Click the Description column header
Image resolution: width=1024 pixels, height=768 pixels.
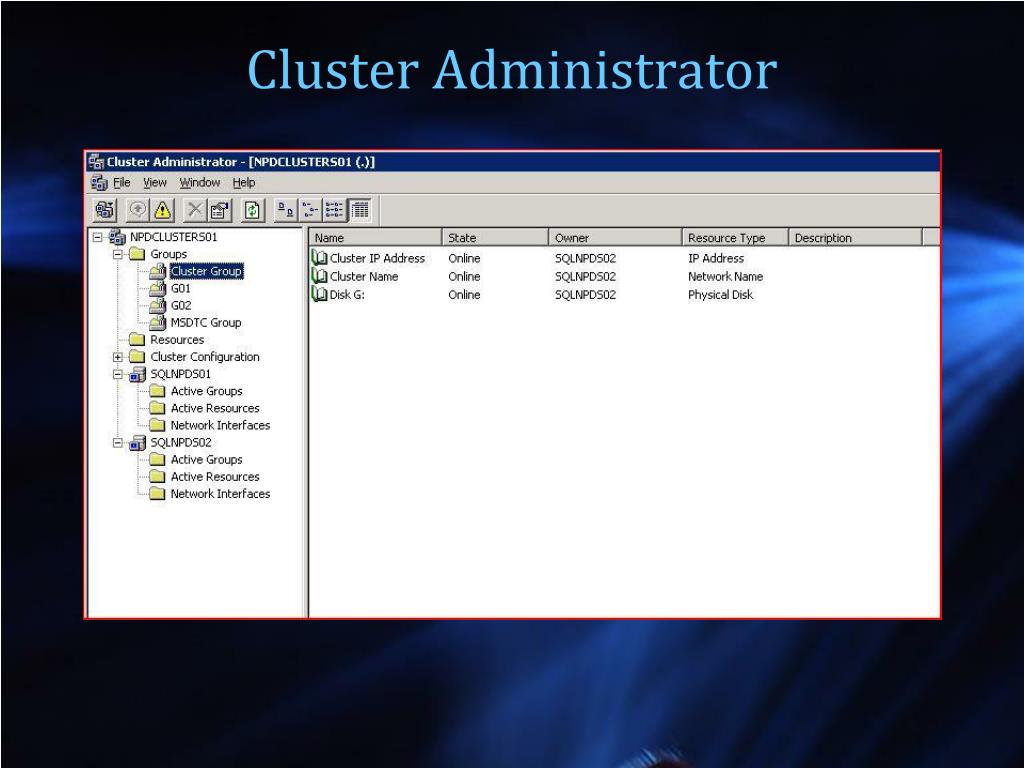pyautogui.click(x=856, y=238)
